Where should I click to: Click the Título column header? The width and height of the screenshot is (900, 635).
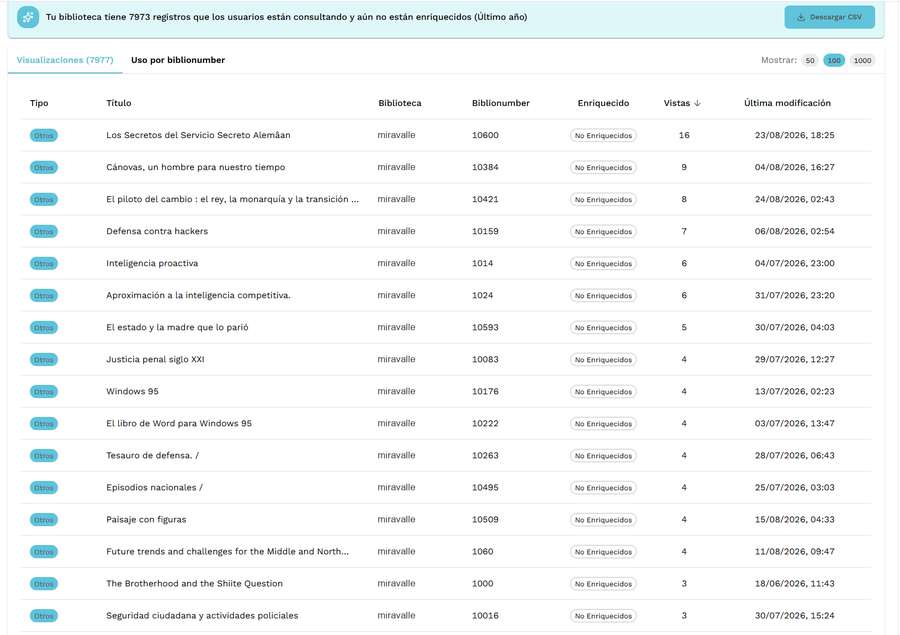coord(119,103)
